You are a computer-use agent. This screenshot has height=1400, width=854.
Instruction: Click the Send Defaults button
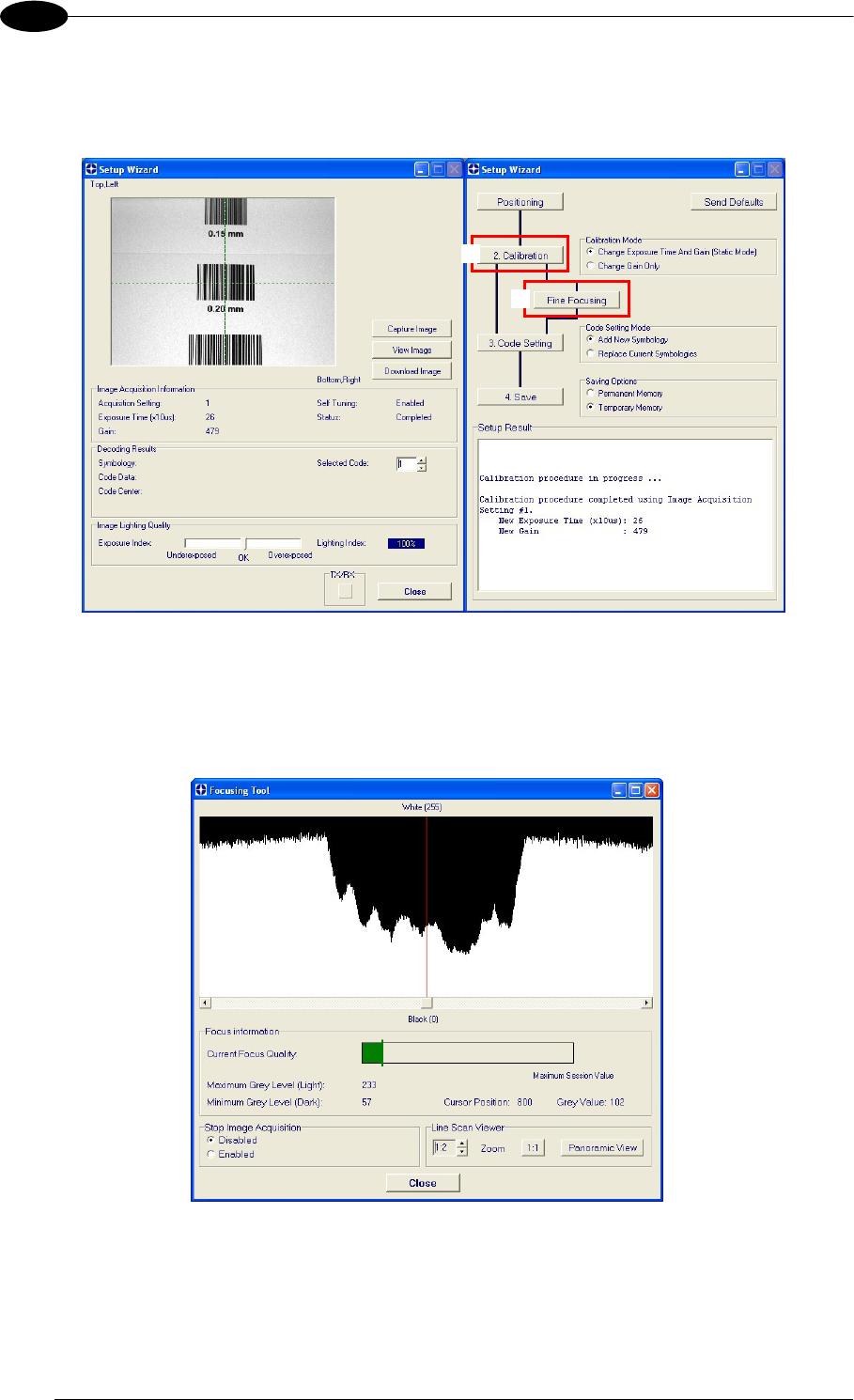pyautogui.click(x=733, y=202)
